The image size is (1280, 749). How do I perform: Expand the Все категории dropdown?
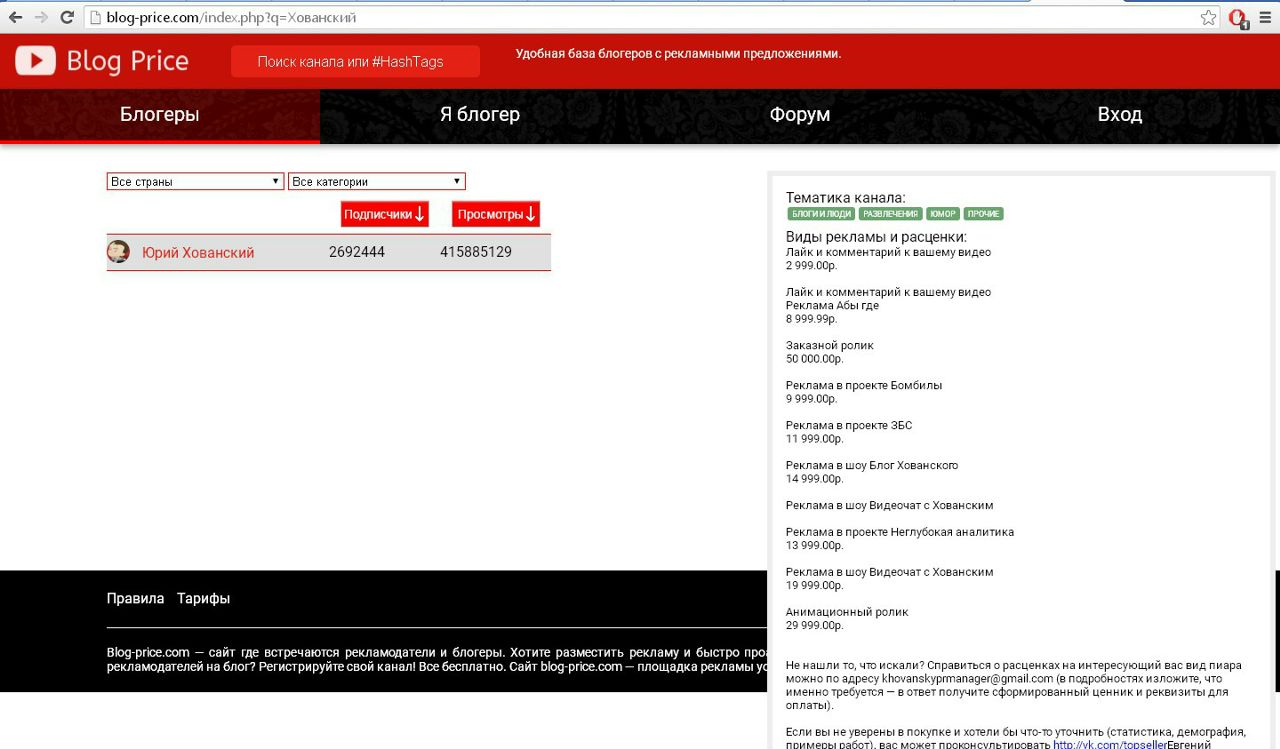coord(377,181)
